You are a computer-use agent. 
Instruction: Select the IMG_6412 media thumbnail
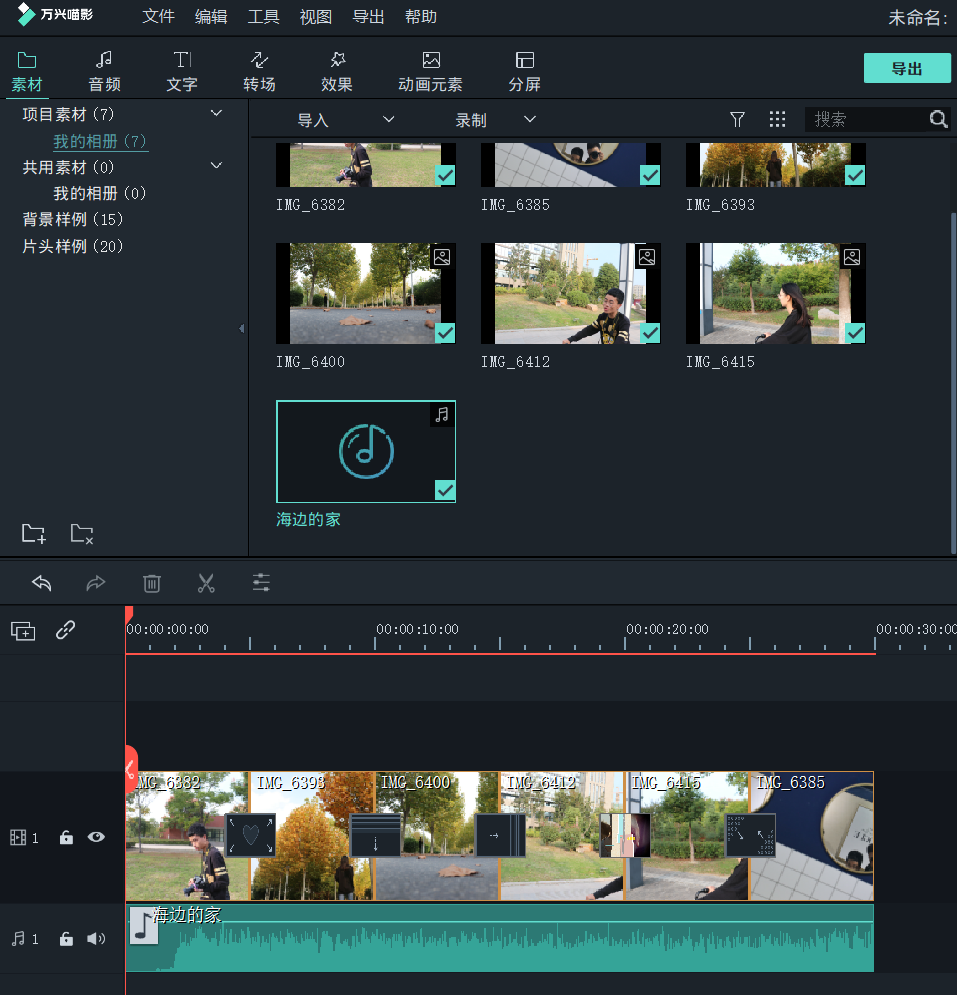pos(570,293)
